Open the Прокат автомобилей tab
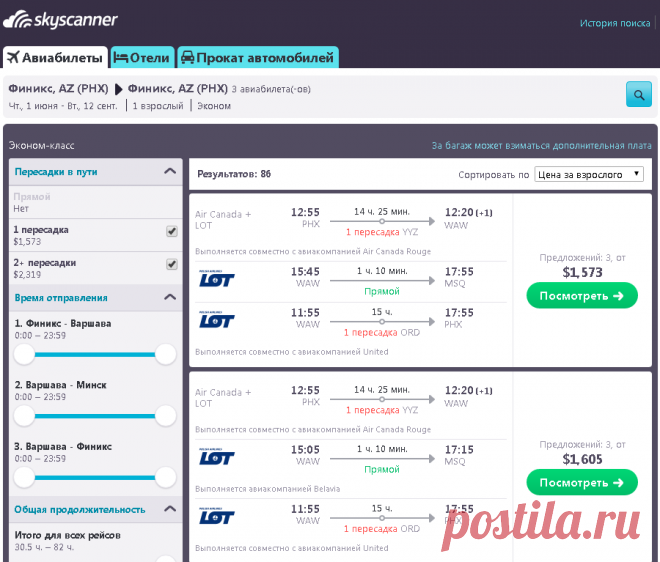 click(257, 57)
